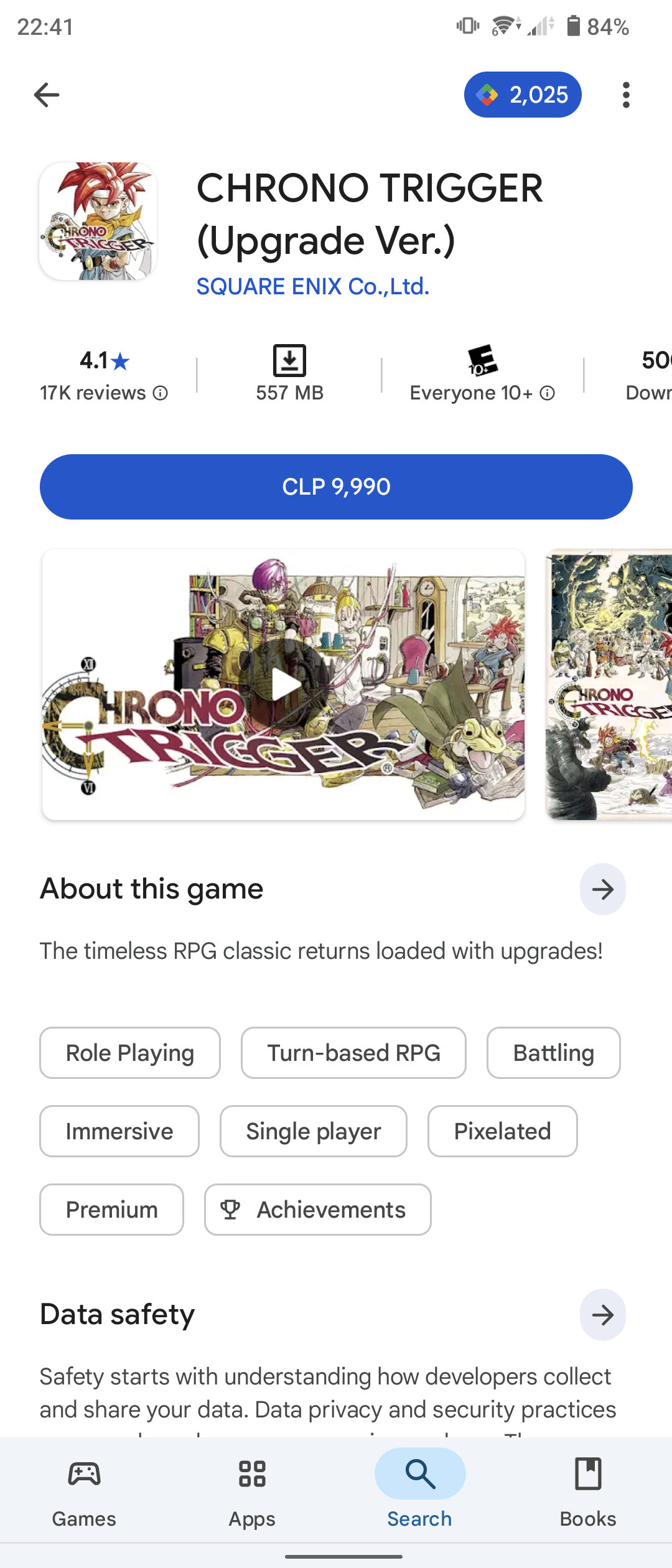Tap the back arrow icon
Viewport: 672px width, 1568px height.
coord(47,95)
